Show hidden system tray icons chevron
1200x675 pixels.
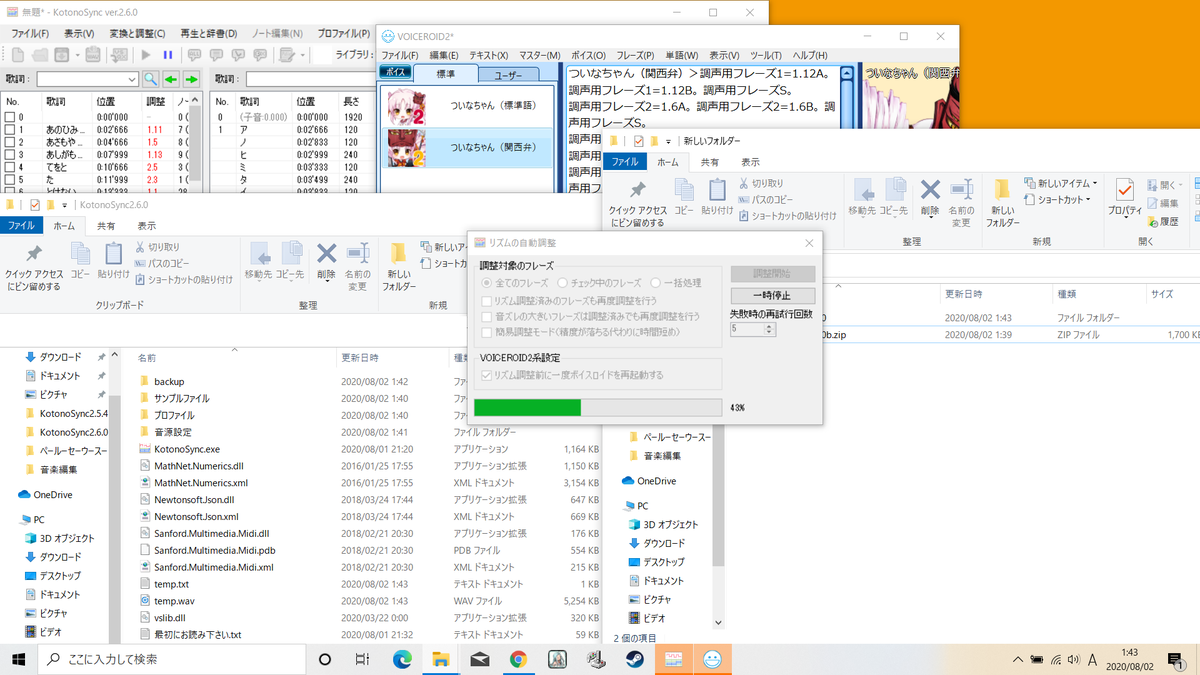(1017, 659)
